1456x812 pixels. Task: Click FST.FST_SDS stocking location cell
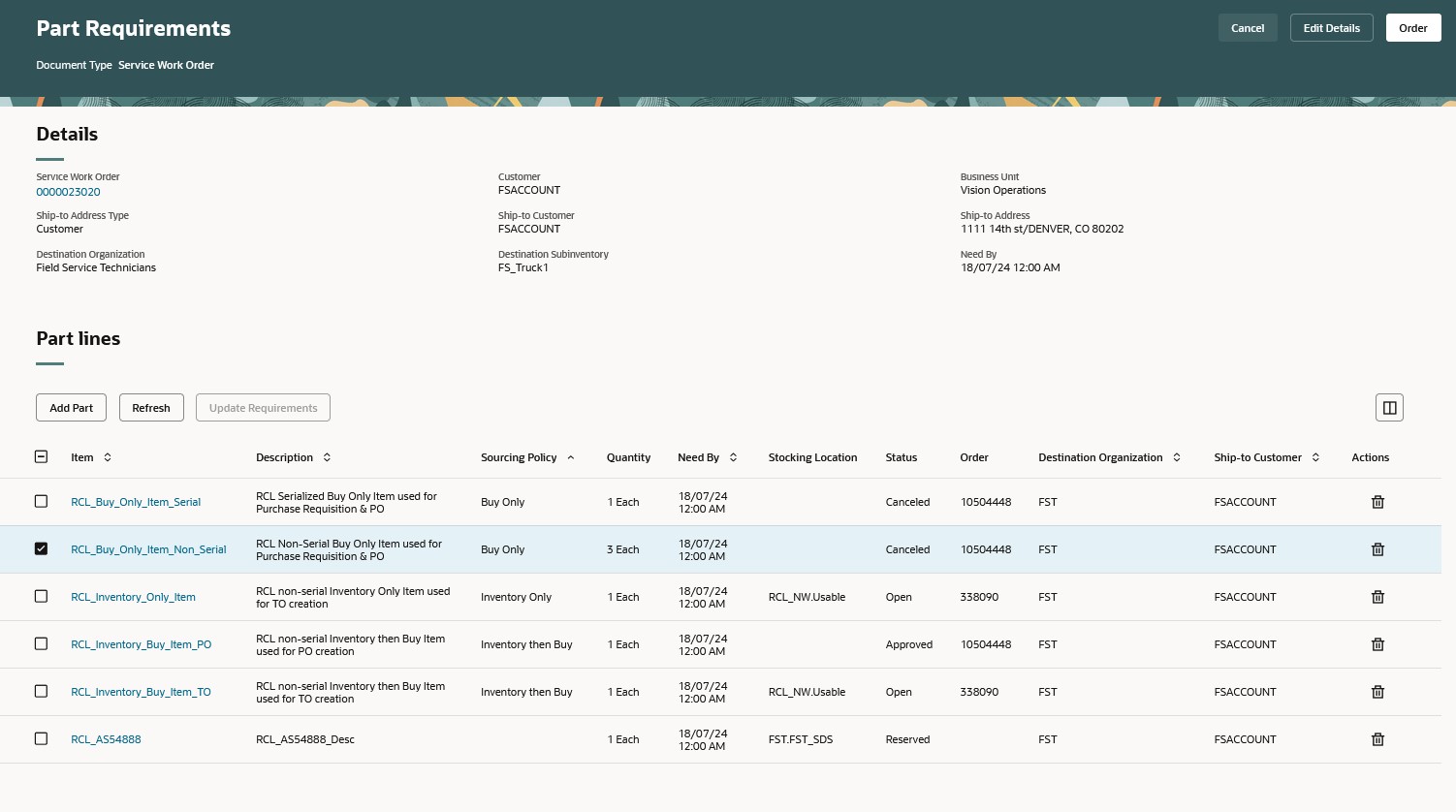[x=800, y=739]
